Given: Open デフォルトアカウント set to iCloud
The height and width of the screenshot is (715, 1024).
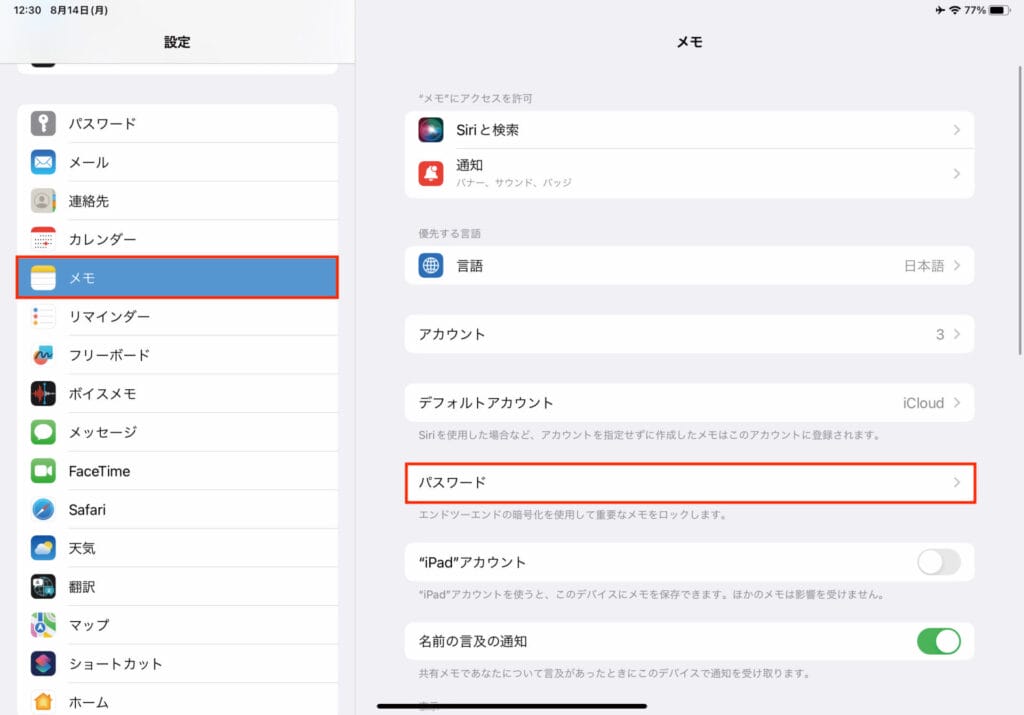Looking at the screenshot, I should click(689, 403).
